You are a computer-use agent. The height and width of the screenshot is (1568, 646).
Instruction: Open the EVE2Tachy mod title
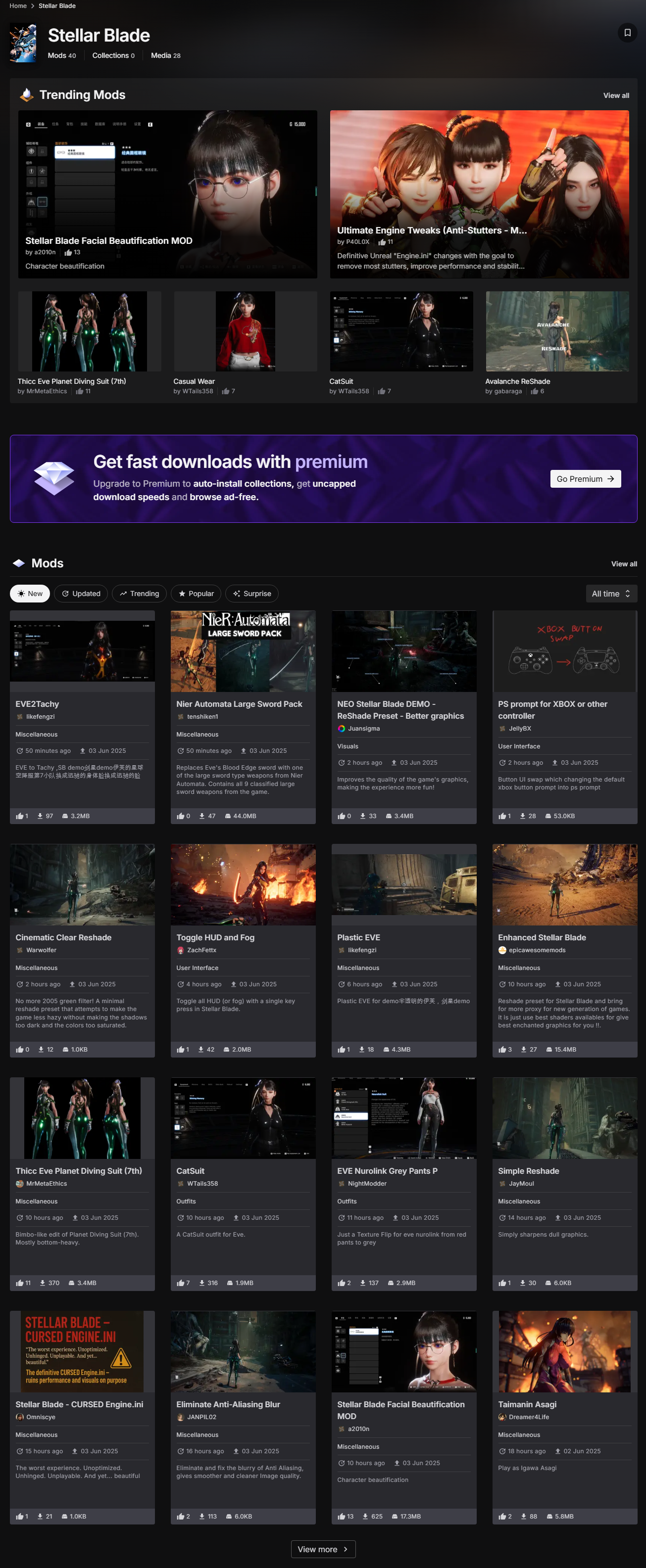(x=37, y=704)
